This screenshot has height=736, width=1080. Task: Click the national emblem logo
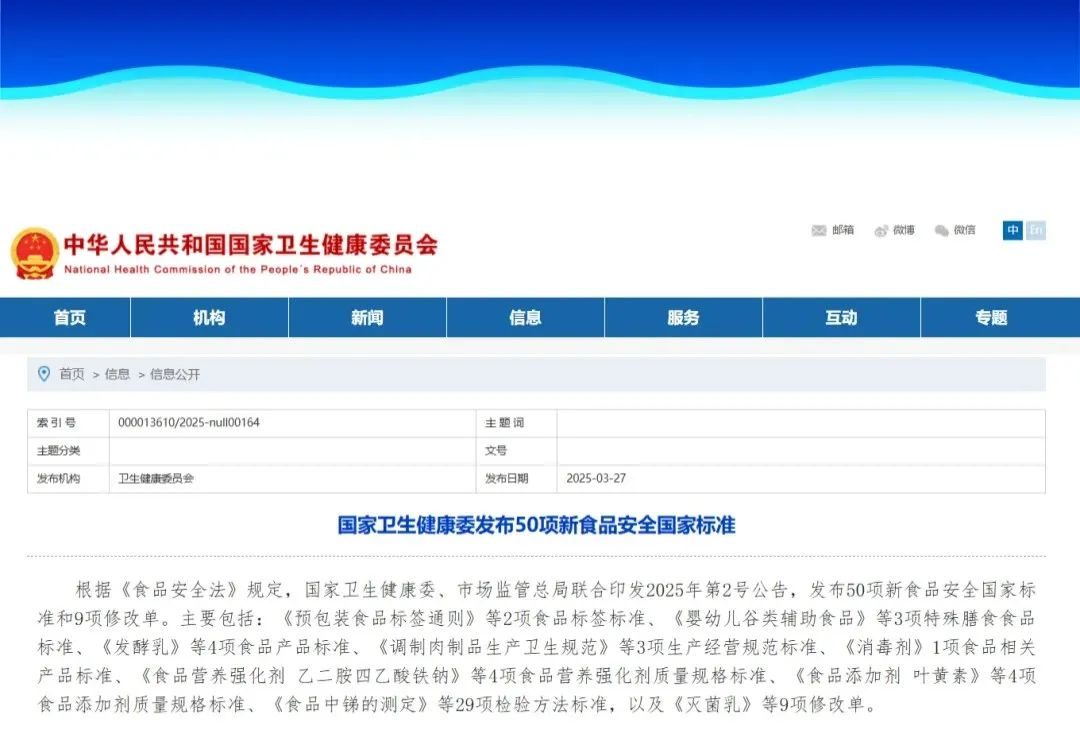(x=33, y=252)
